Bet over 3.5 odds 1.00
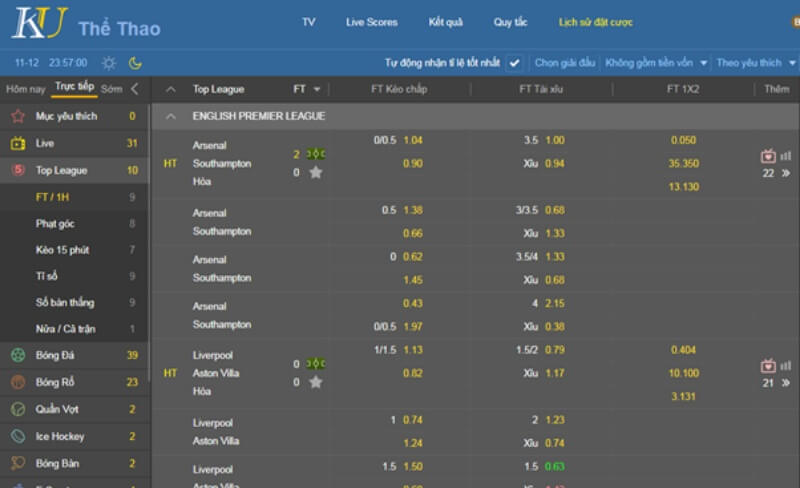Image resolution: width=800 pixels, height=488 pixels. click(x=555, y=140)
